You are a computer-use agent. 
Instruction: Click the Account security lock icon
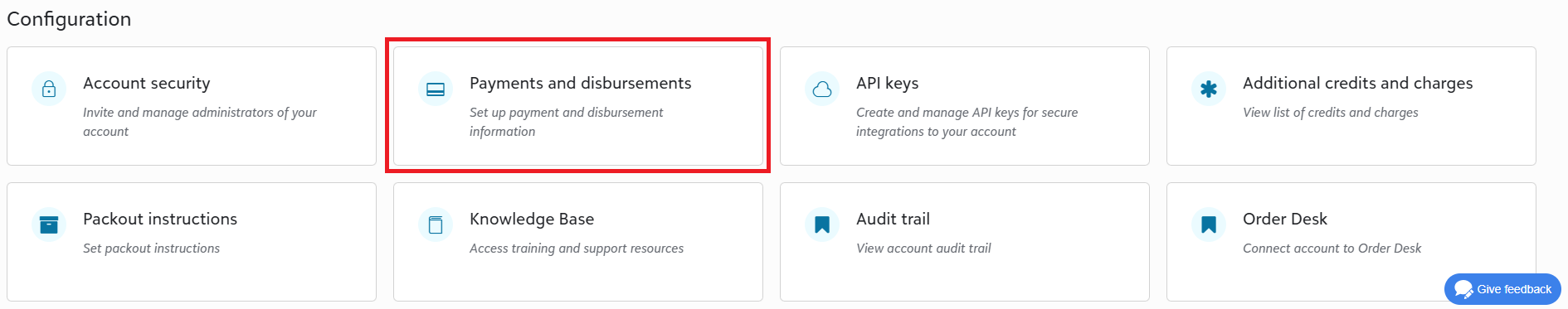[49, 89]
